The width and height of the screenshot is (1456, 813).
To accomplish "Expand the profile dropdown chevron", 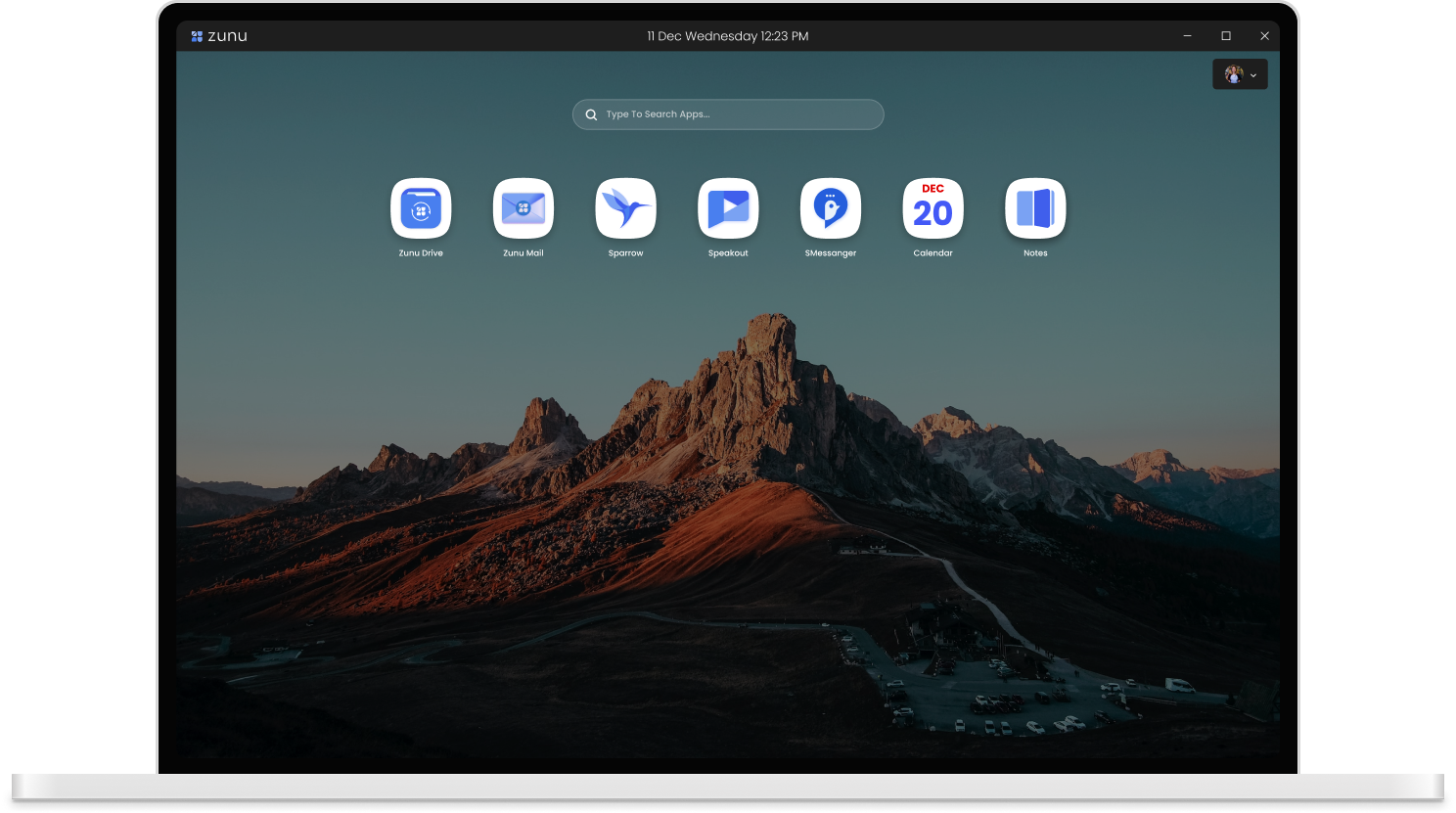I will tap(1253, 75).
